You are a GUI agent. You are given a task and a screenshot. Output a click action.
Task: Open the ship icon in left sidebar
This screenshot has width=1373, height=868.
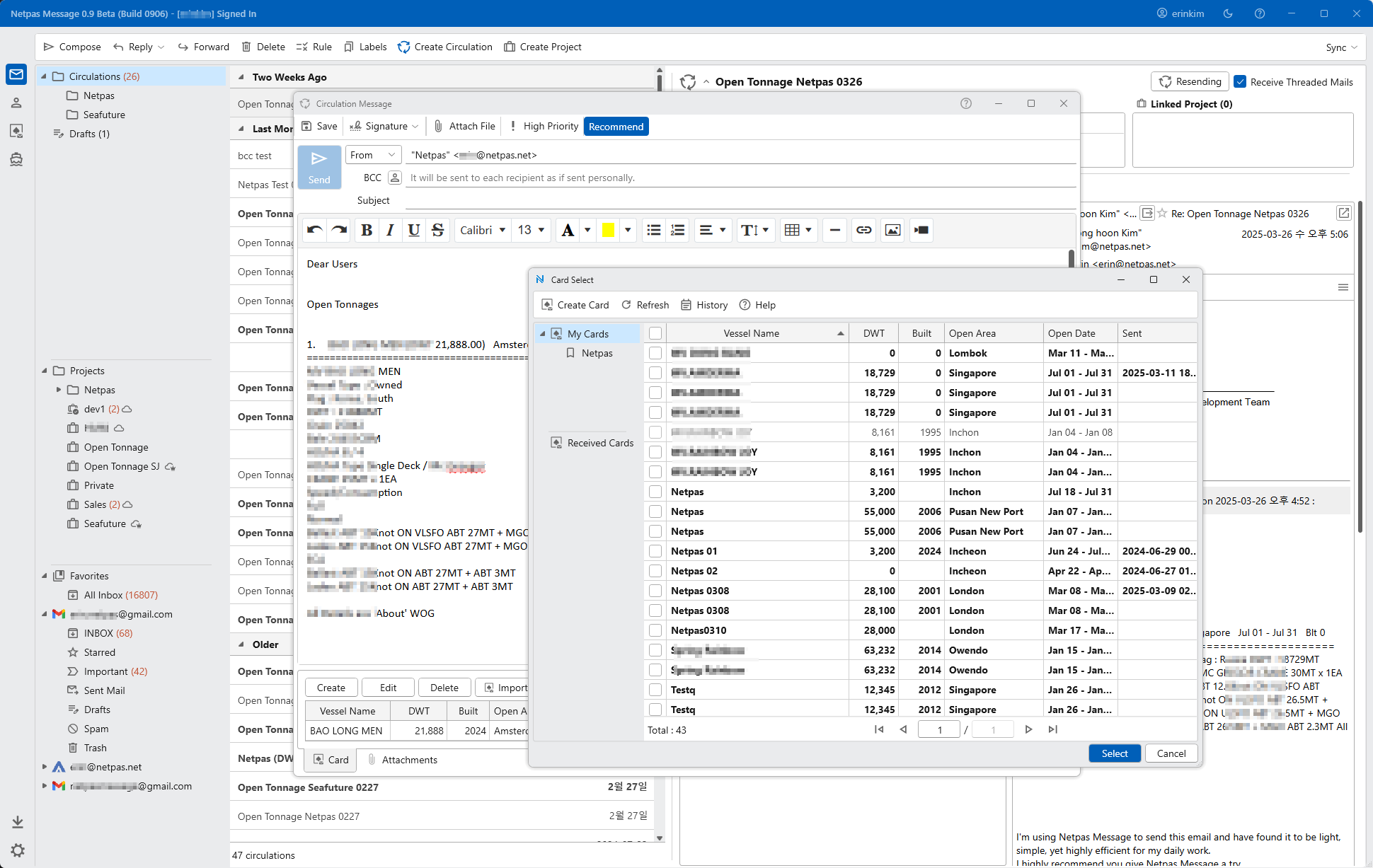click(17, 159)
